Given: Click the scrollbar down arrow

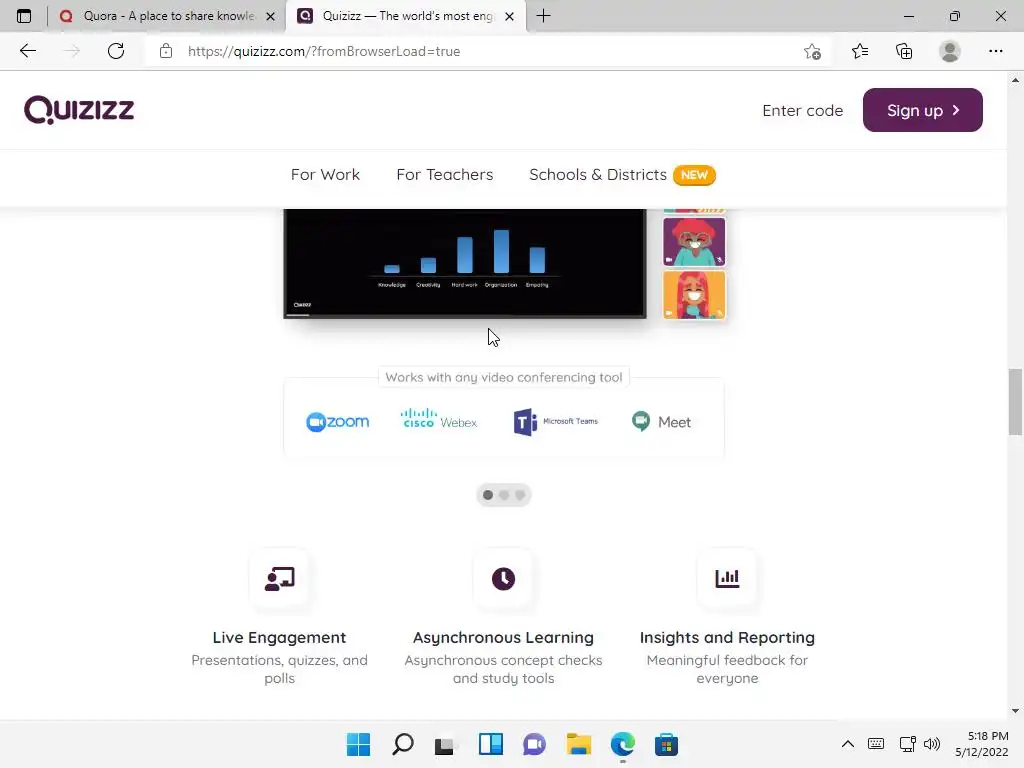Looking at the screenshot, I should [x=1015, y=711].
